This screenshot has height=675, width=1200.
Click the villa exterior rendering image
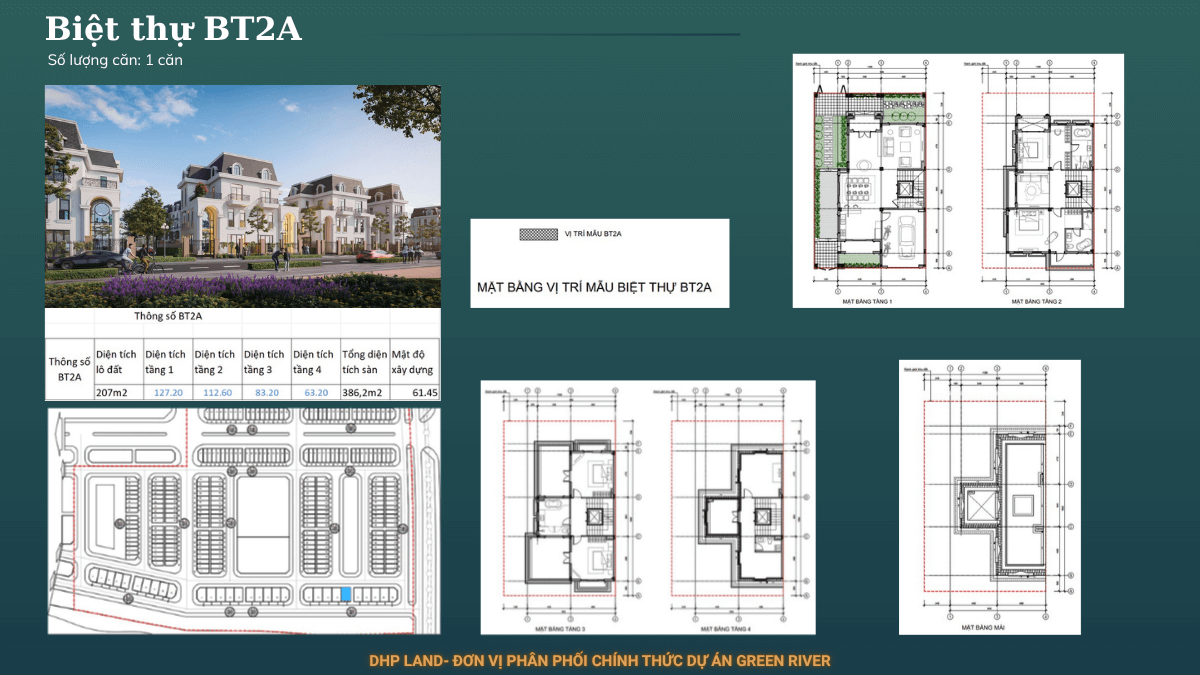(243, 196)
